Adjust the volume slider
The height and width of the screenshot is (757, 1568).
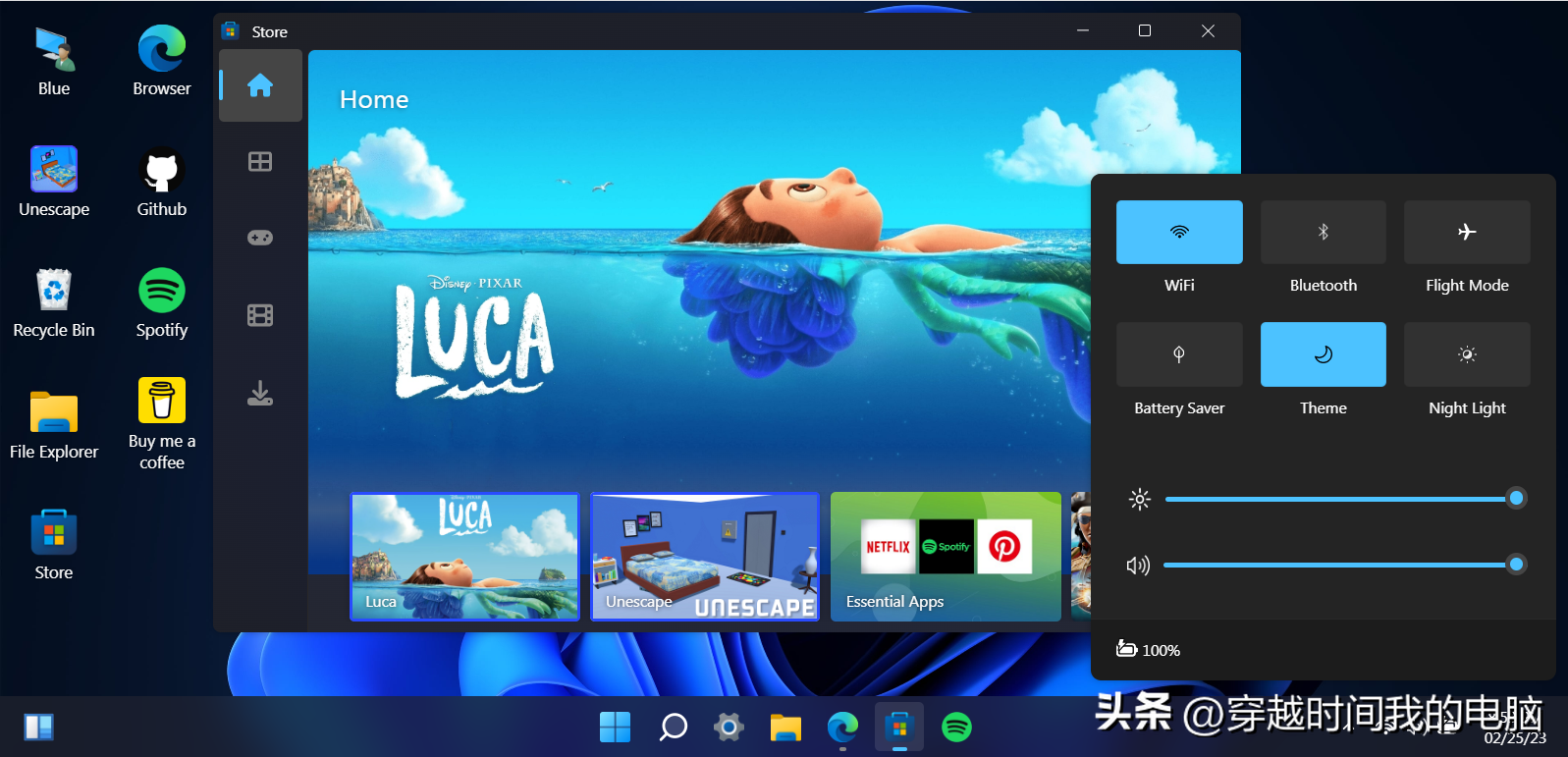click(1345, 565)
